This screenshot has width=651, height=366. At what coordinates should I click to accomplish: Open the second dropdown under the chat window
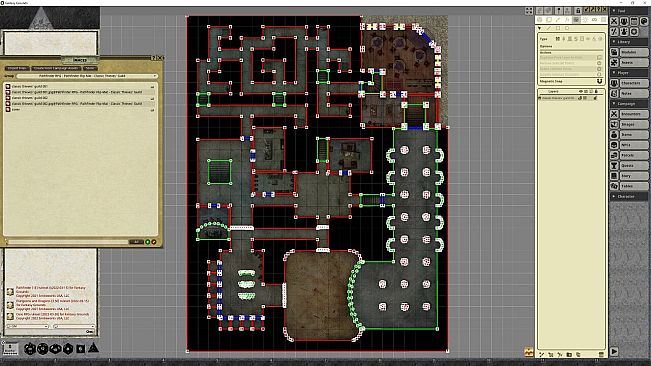(x=74, y=326)
